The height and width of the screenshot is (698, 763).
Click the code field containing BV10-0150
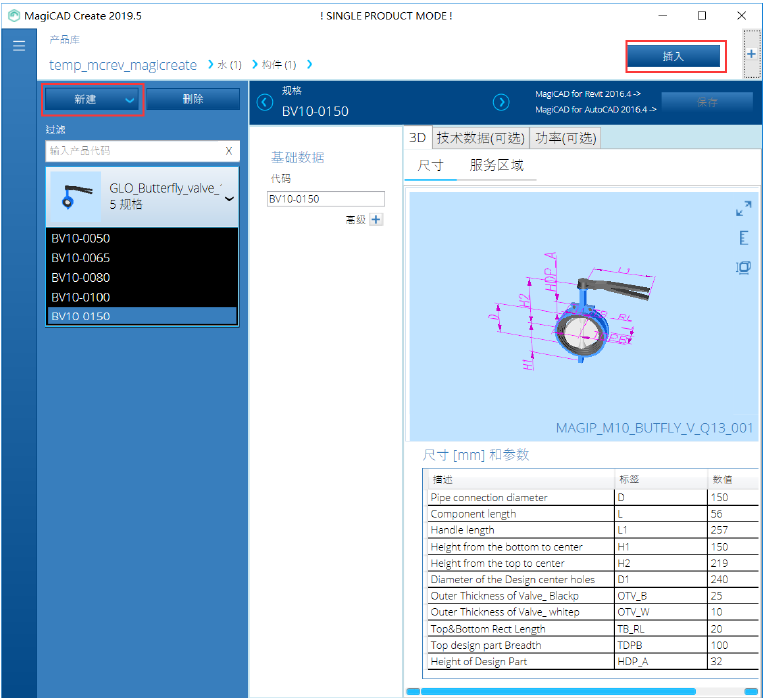coord(326,199)
